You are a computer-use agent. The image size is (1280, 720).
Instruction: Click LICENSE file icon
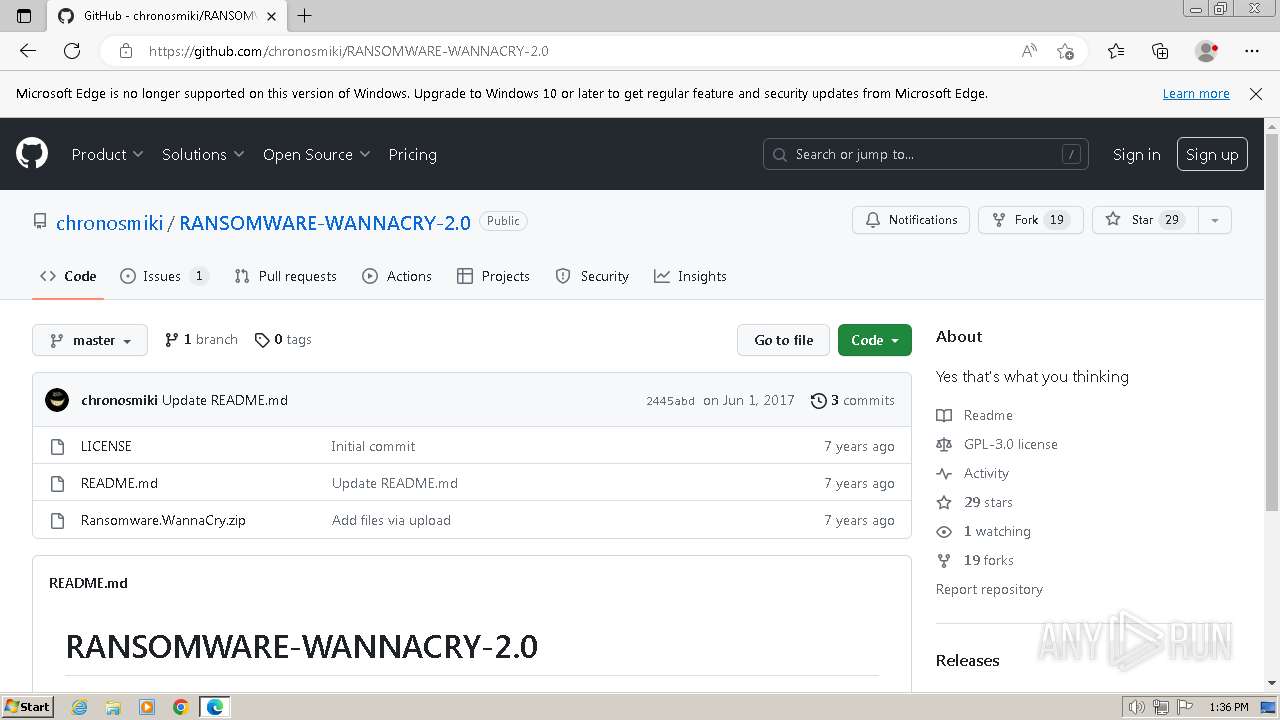(x=57, y=446)
